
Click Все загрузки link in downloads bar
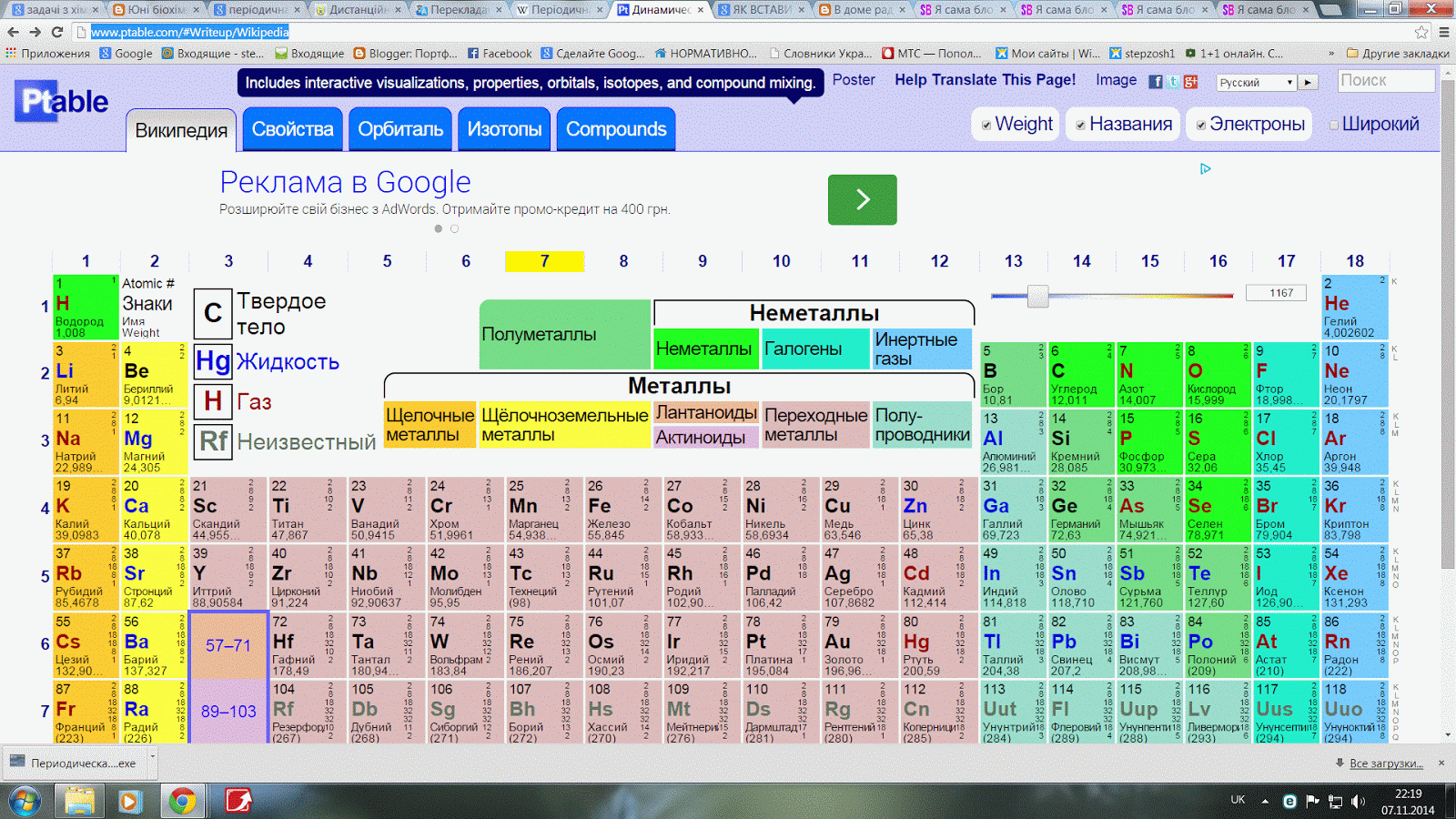click(1385, 763)
